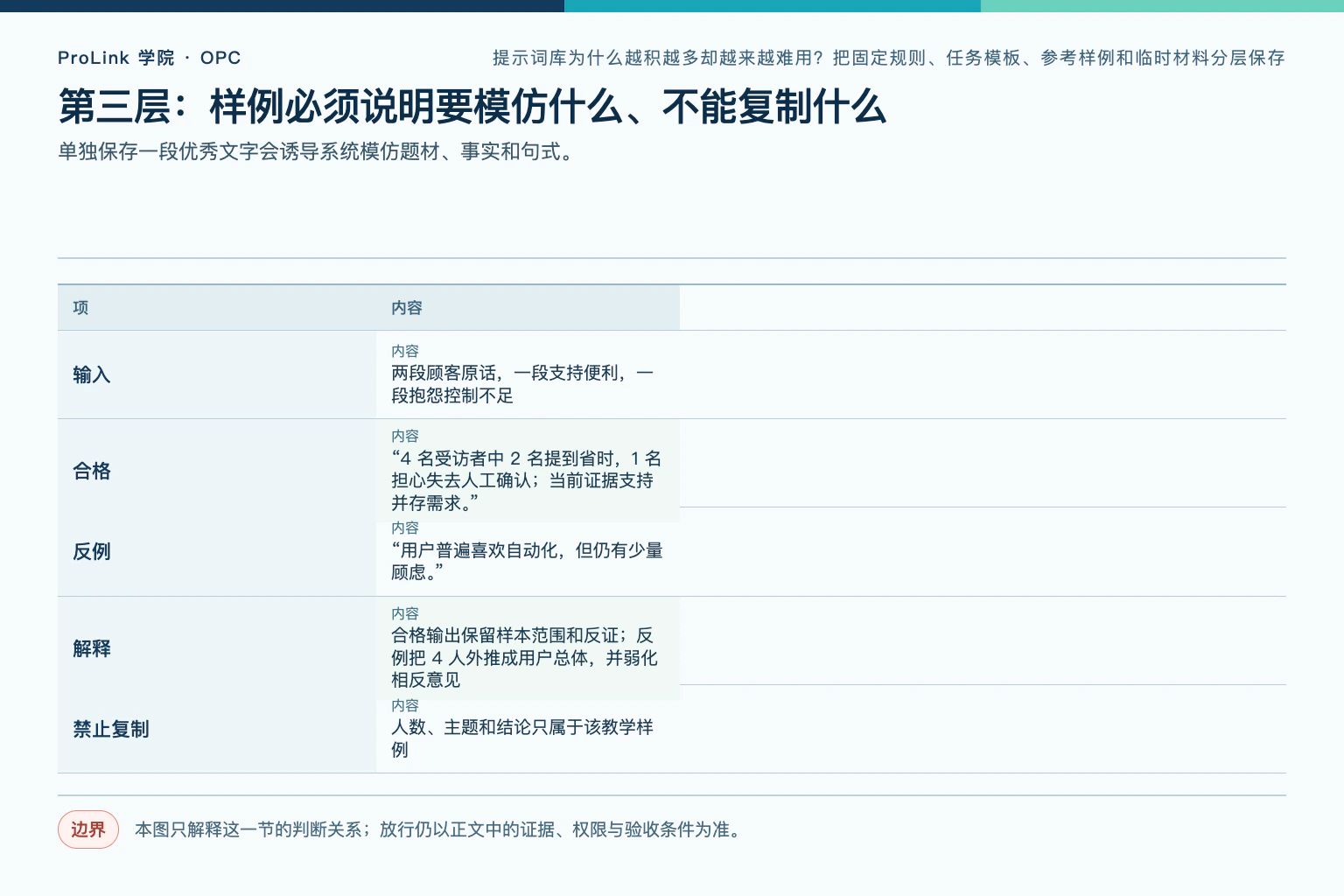Click the cell text 两段顾客原话，一段支持便利

pyautogui.click(x=522, y=384)
